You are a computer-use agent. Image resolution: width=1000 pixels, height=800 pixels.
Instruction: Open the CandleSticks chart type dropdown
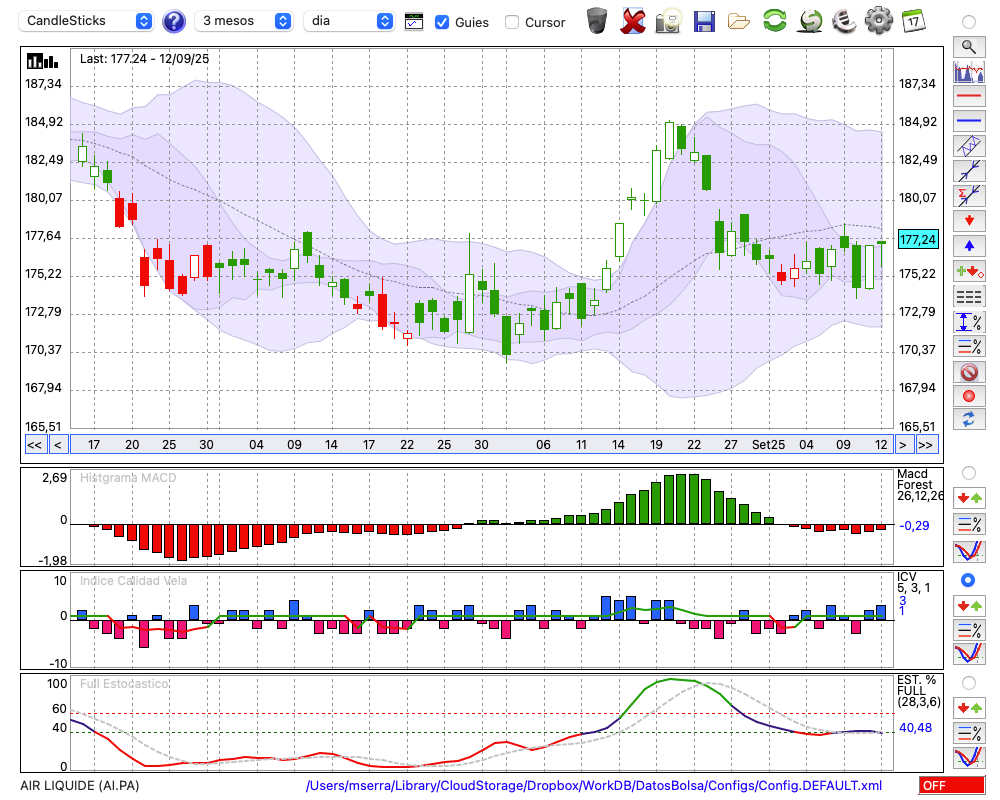(x=85, y=21)
